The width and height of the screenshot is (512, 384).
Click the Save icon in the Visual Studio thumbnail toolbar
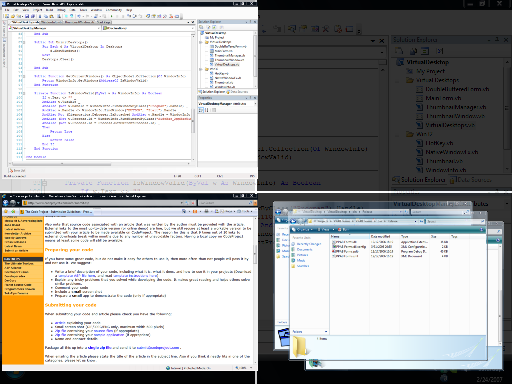coord(27,16)
